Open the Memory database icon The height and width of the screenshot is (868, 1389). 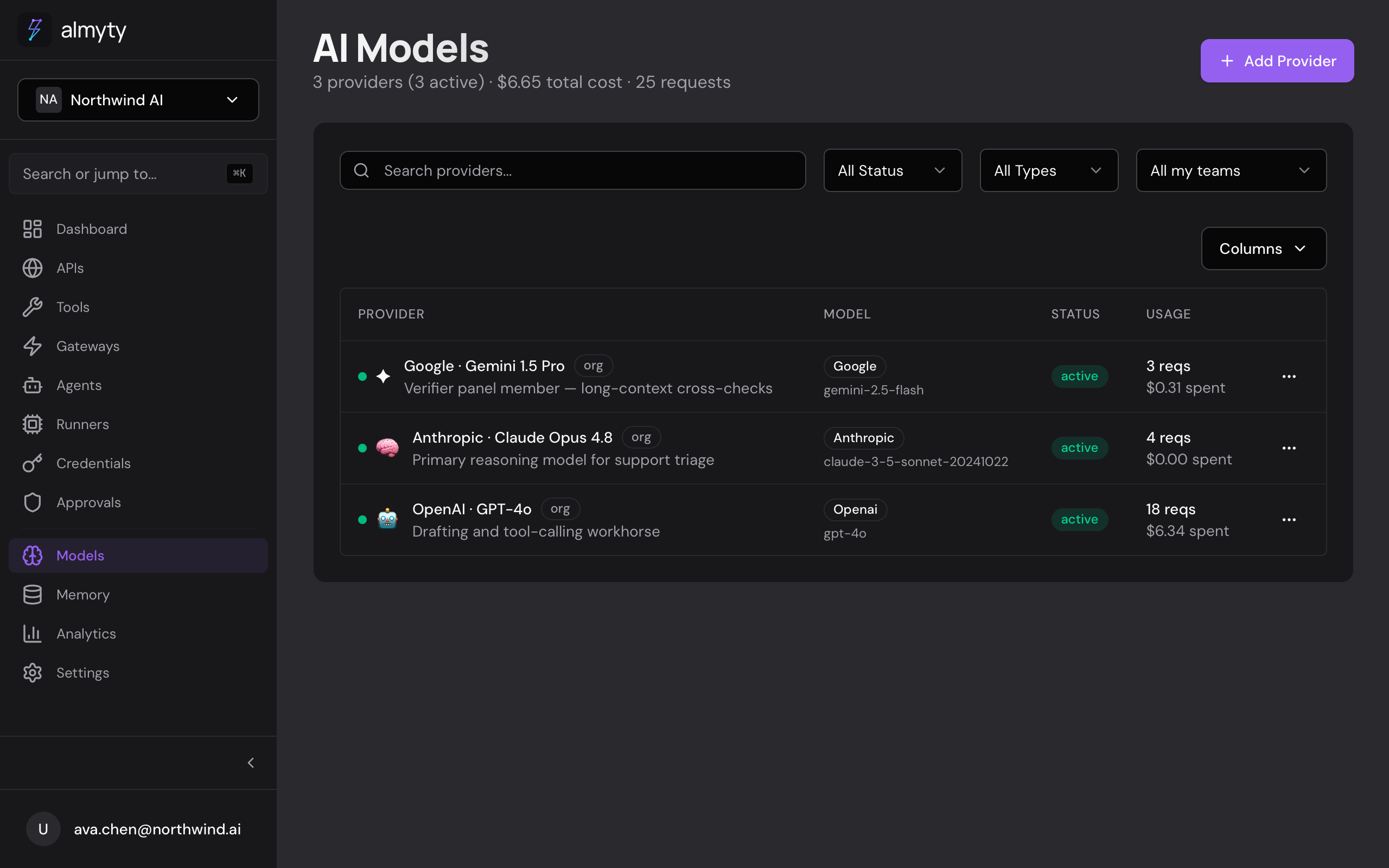[33, 595]
